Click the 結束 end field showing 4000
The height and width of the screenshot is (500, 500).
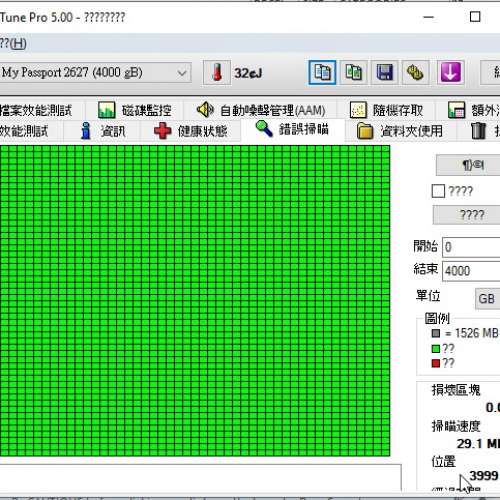point(471,271)
